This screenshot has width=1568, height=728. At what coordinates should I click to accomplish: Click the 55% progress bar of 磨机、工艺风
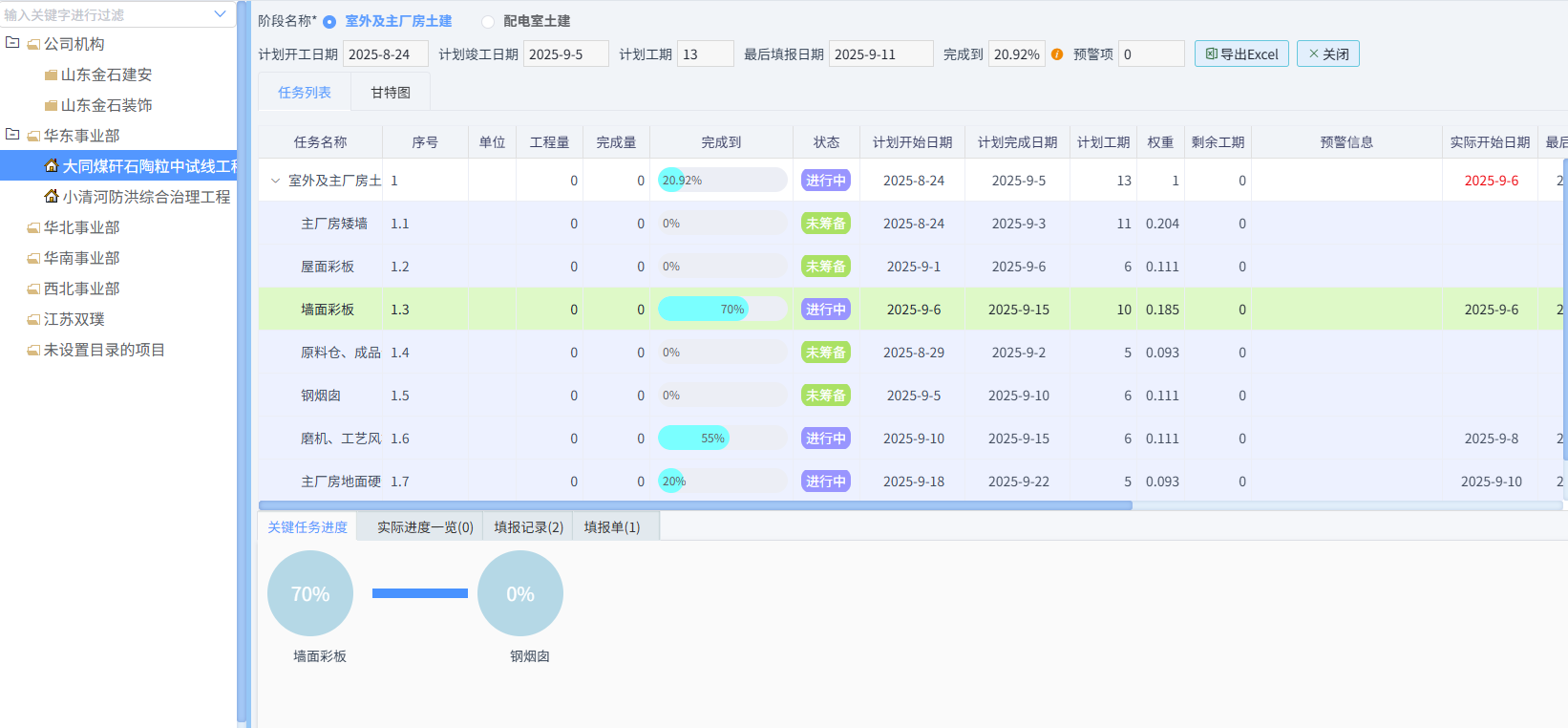pyautogui.click(x=723, y=439)
